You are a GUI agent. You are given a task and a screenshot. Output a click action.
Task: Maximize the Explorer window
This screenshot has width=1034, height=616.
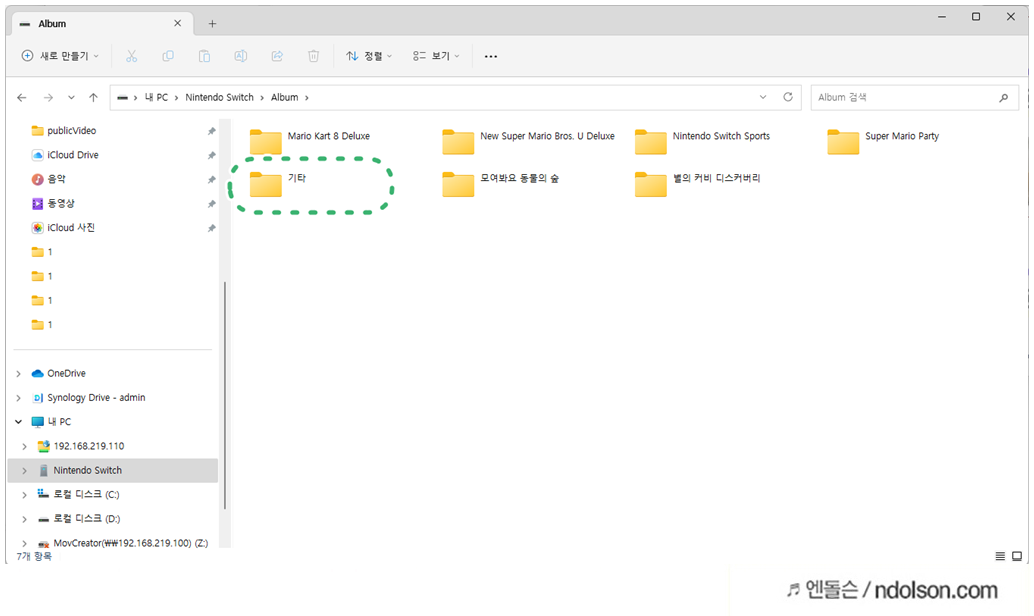click(x=976, y=16)
